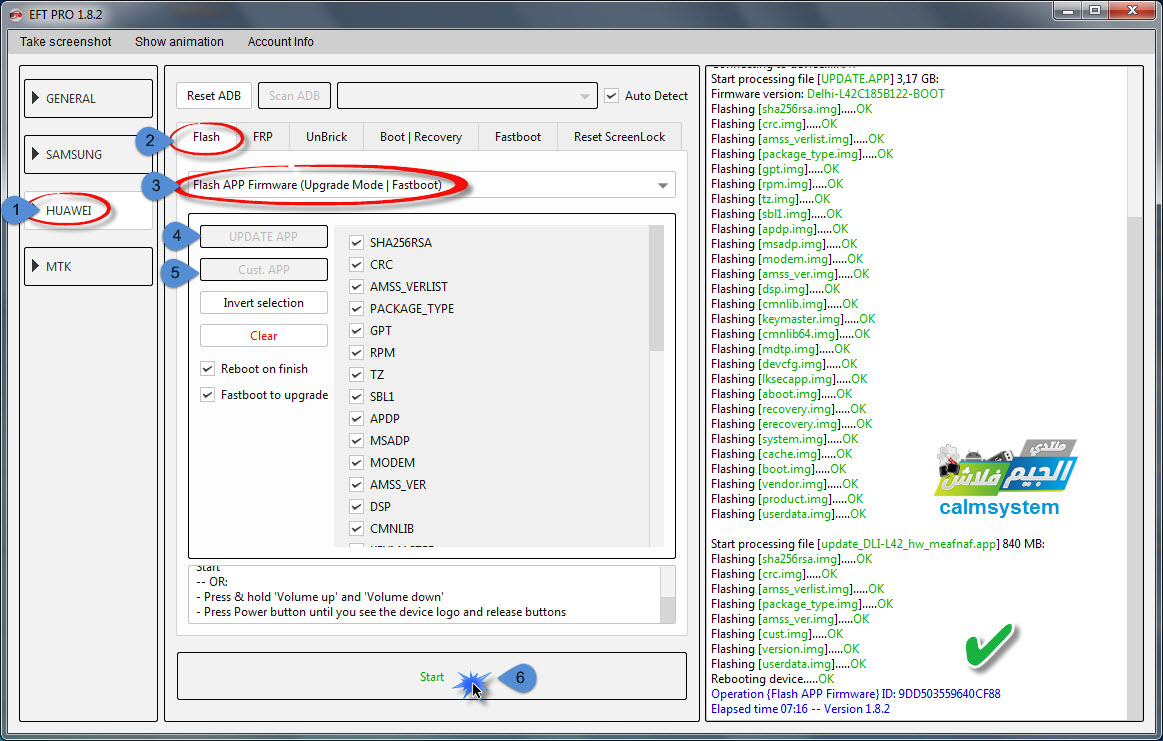The width and height of the screenshot is (1163, 741).
Task: Uncheck the SHA256RSA partition
Action: [x=356, y=243]
